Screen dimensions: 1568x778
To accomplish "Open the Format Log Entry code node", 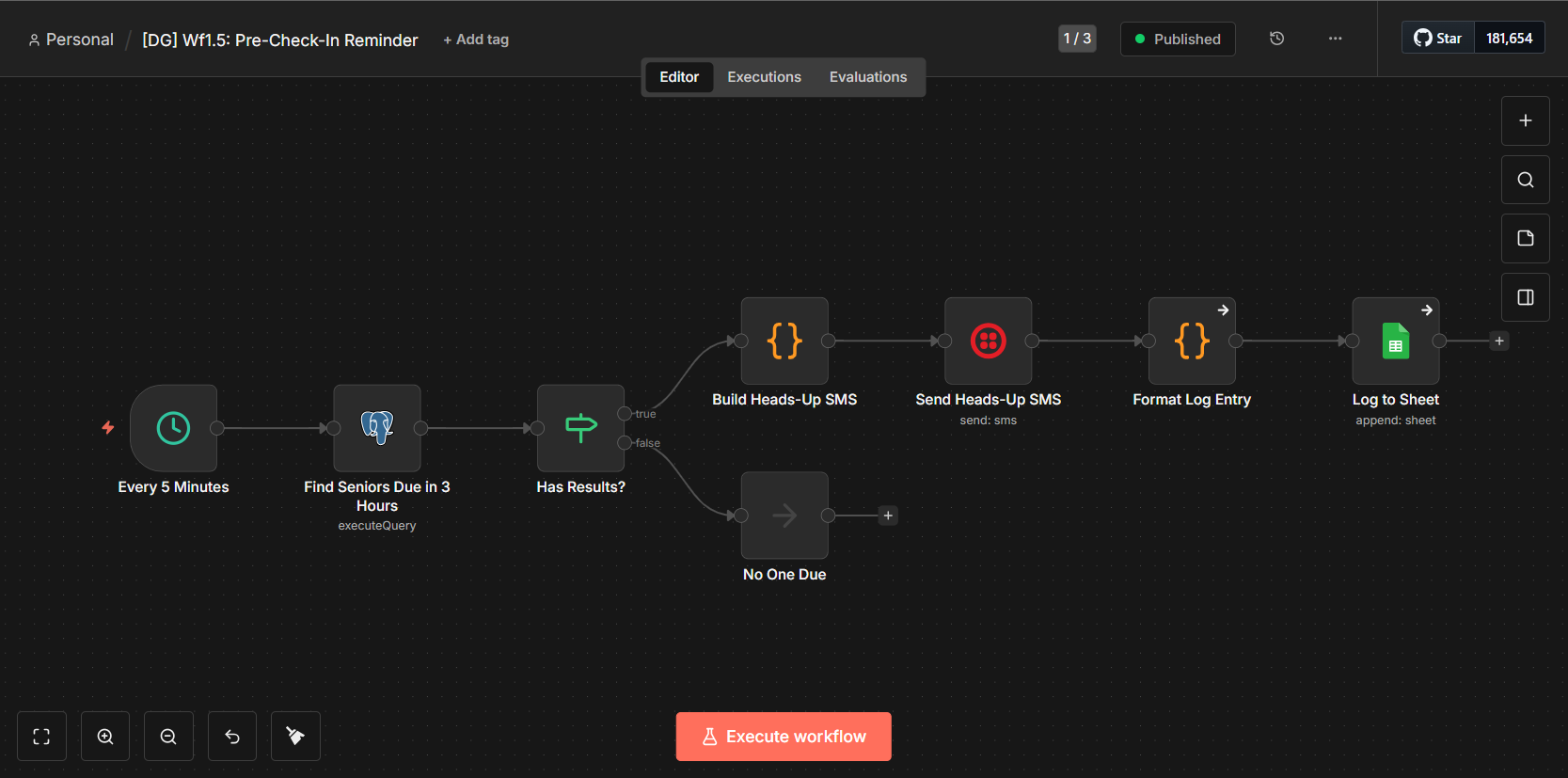I will click(x=1192, y=341).
